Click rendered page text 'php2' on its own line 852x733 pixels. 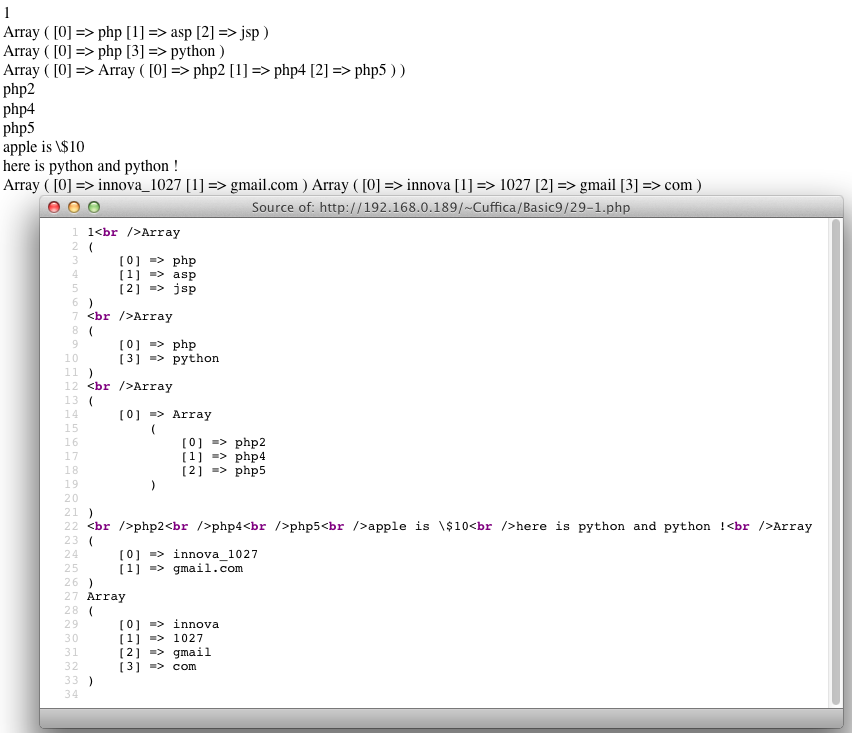[x=19, y=90]
